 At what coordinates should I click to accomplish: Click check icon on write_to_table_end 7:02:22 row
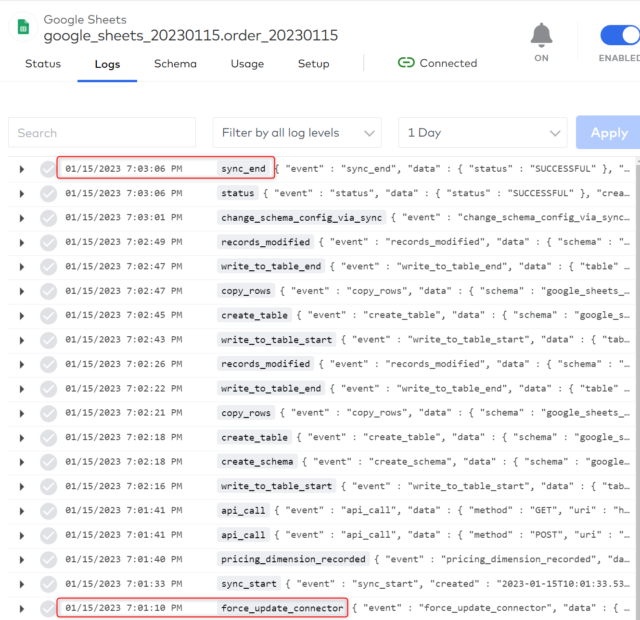tap(48, 389)
